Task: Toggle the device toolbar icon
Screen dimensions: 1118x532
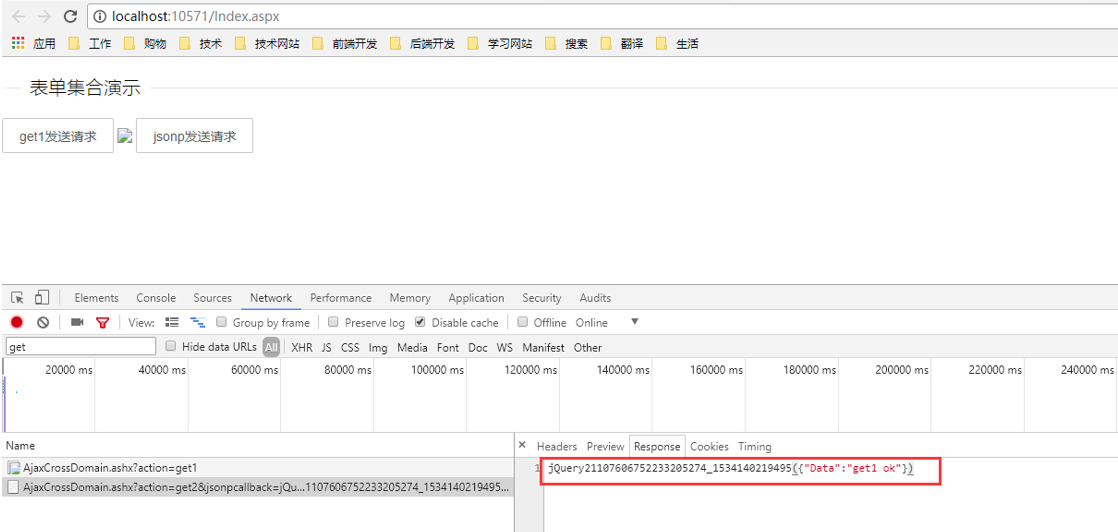Action: (x=43, y=297)
